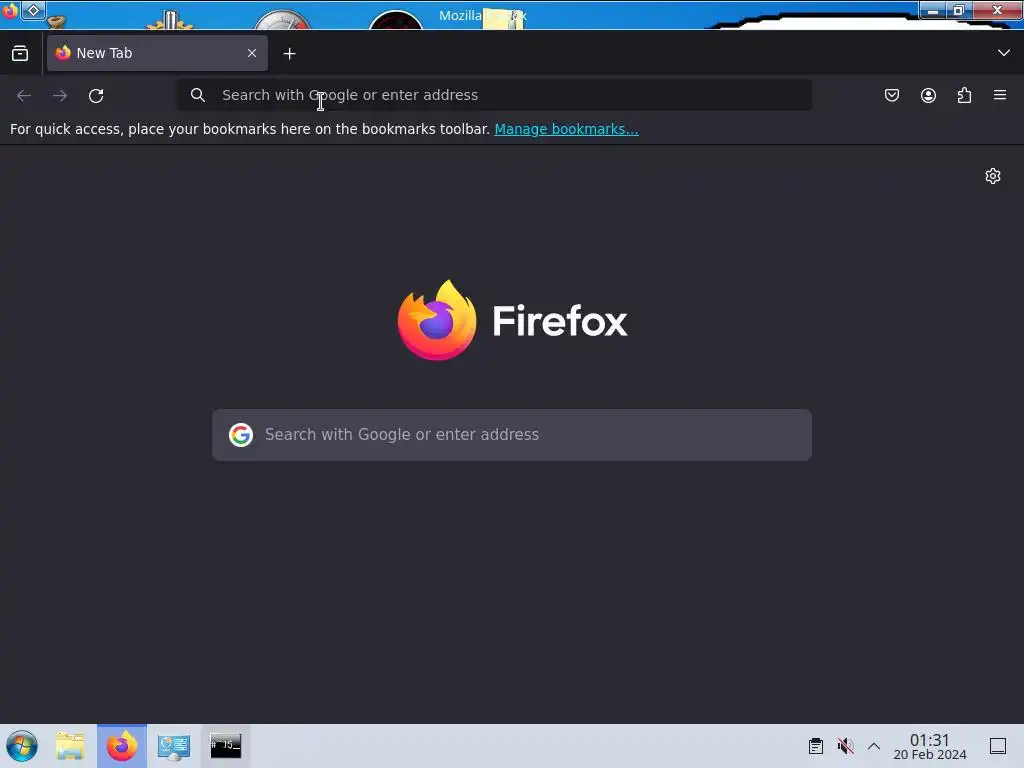Image resolution: width=1024 pixels, height=768 pixels.
Task: Focus the center Google search box
Action: click(x=512, y=435)
